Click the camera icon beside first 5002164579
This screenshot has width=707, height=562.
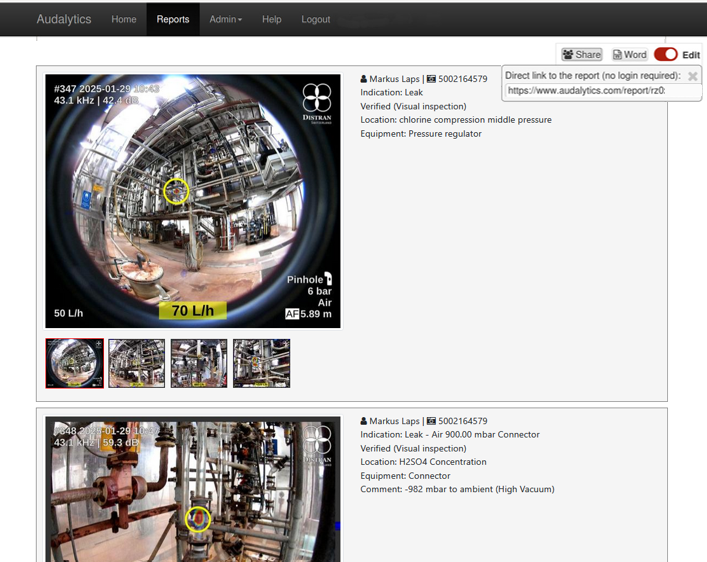(432, 79)
